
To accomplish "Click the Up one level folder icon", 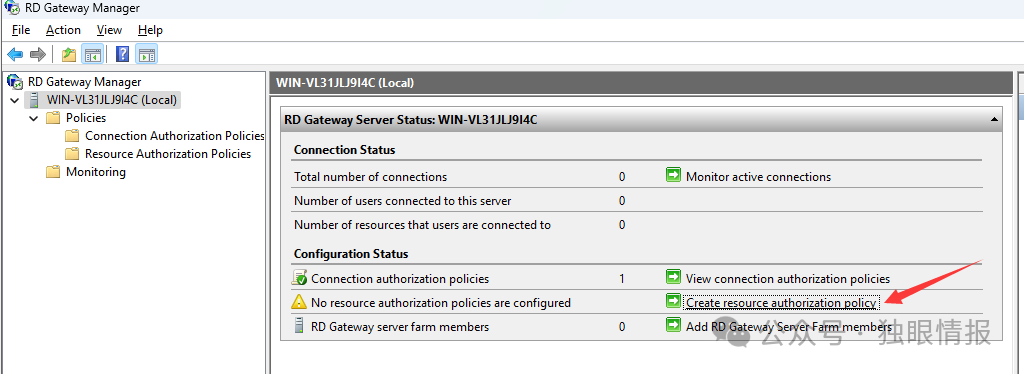I will click(x=69, y=54).
